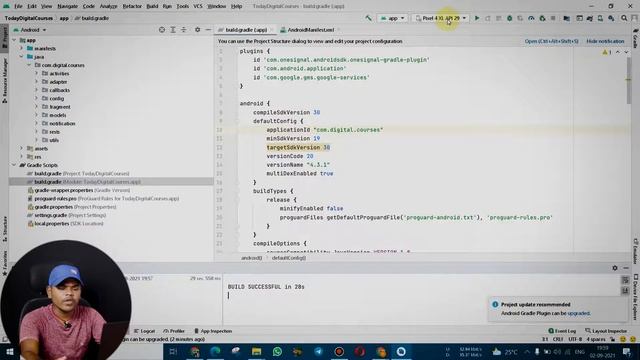Expand the res folder
Image resolution: width=640 pixels, height=360 pixels.
click(22, 157)
